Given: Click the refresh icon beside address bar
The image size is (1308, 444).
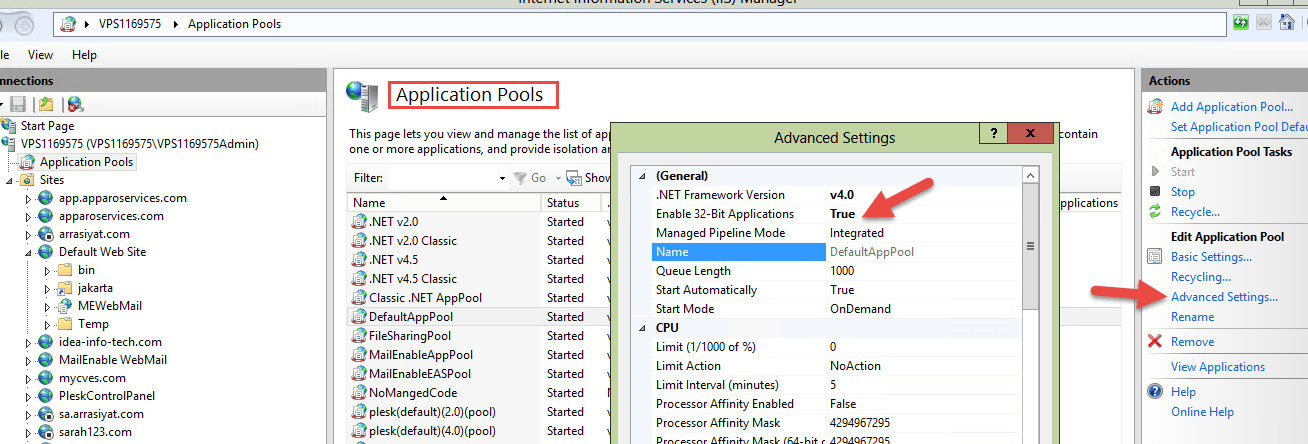Looking at the screenshot, I should point(1243,23).
